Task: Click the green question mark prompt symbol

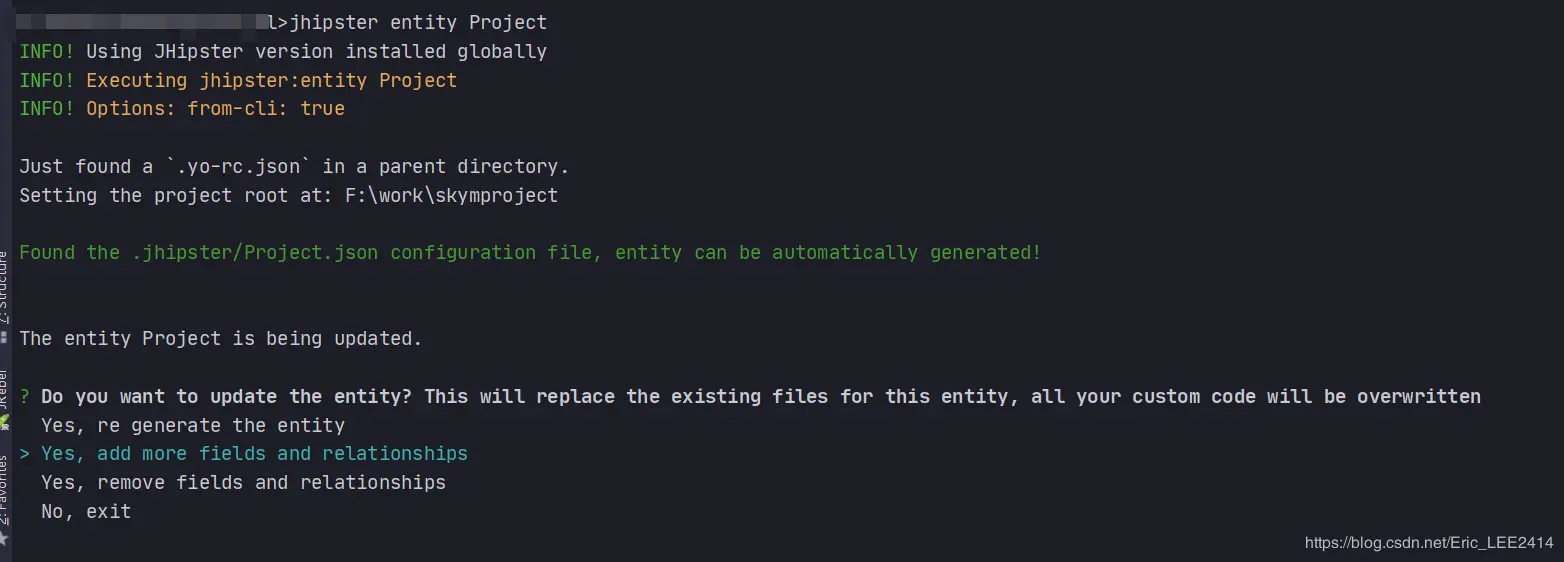Action: tap(25, 397)
